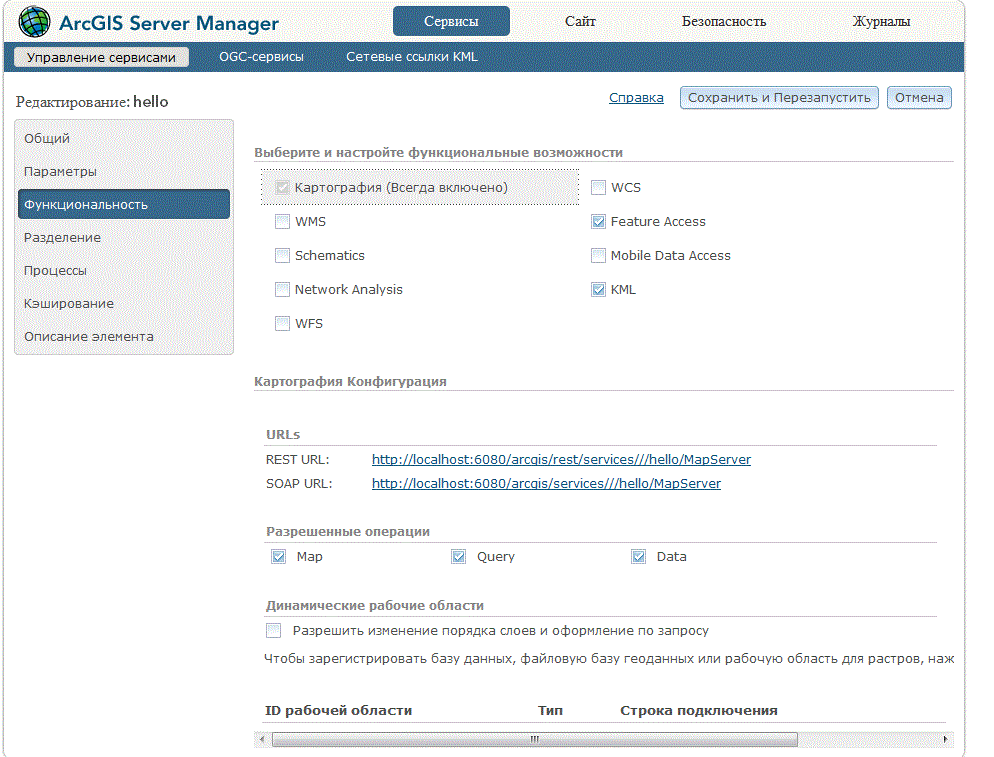This screenshot has height=757, width=994.
Task: Click the Отмена button
Action: click(919, 98)
